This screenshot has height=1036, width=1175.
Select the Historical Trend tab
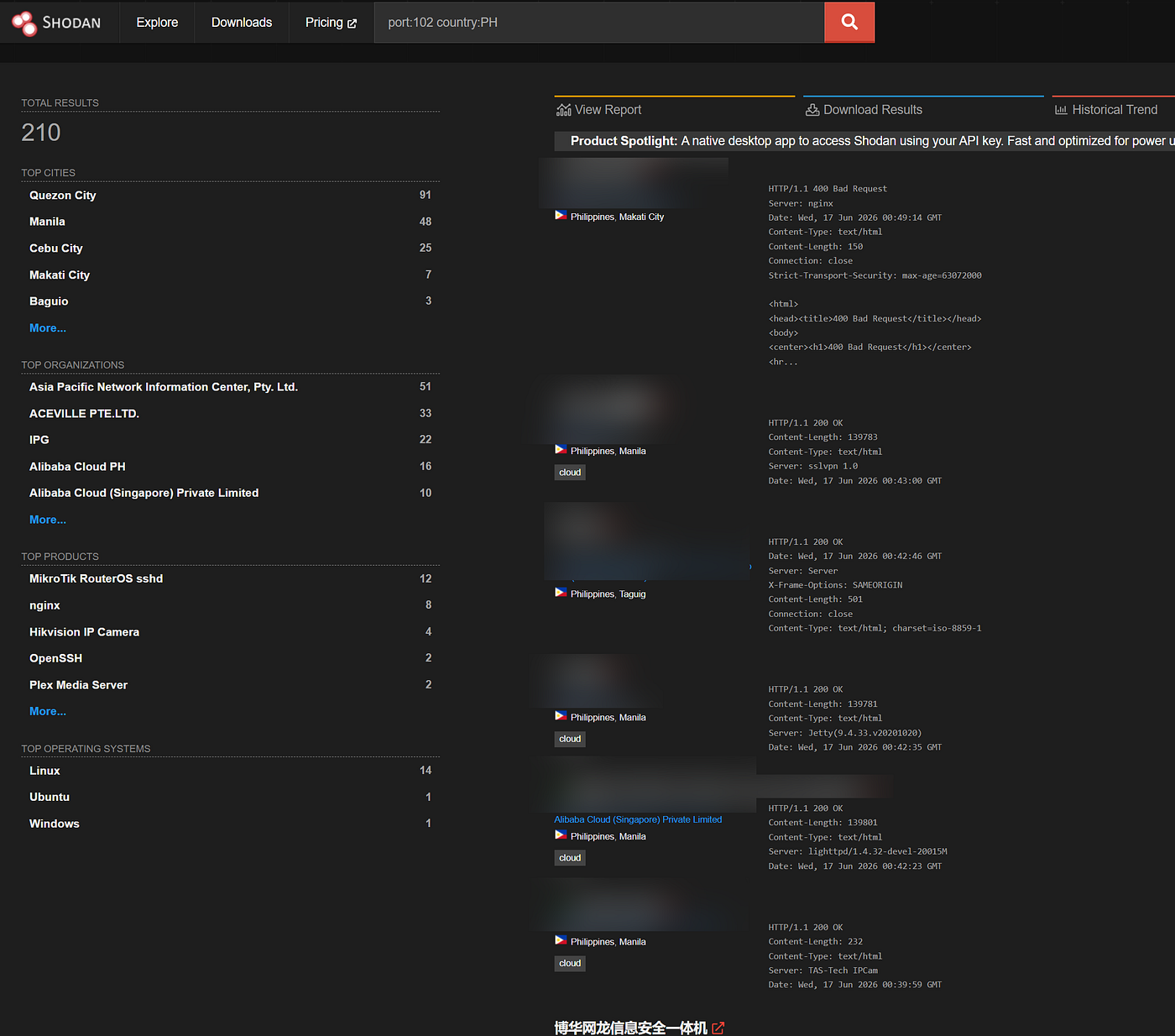[1113, 109]
